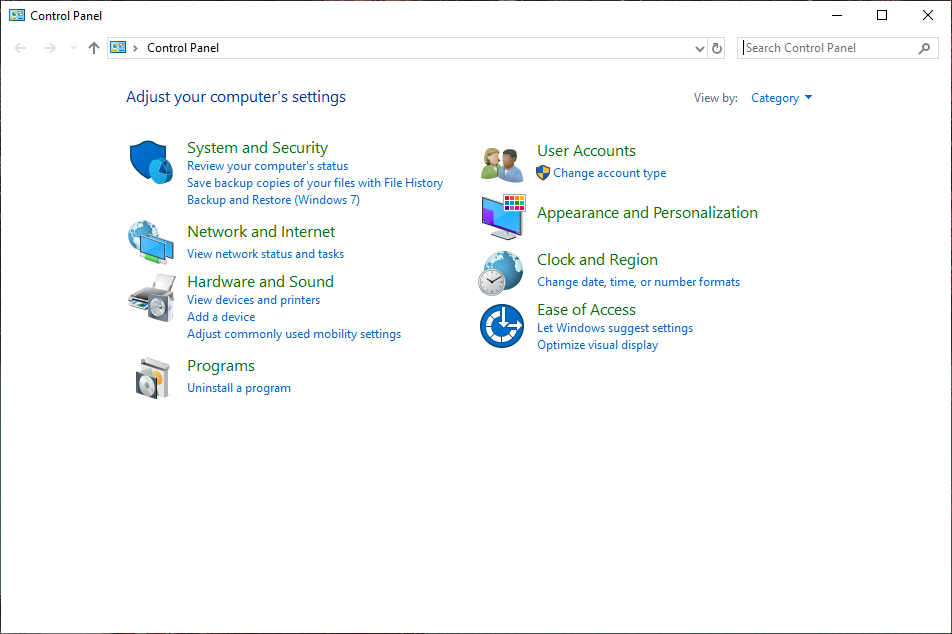Go forward with the forward arrow
Screen dimensions: 952x634
pos(50,48)
